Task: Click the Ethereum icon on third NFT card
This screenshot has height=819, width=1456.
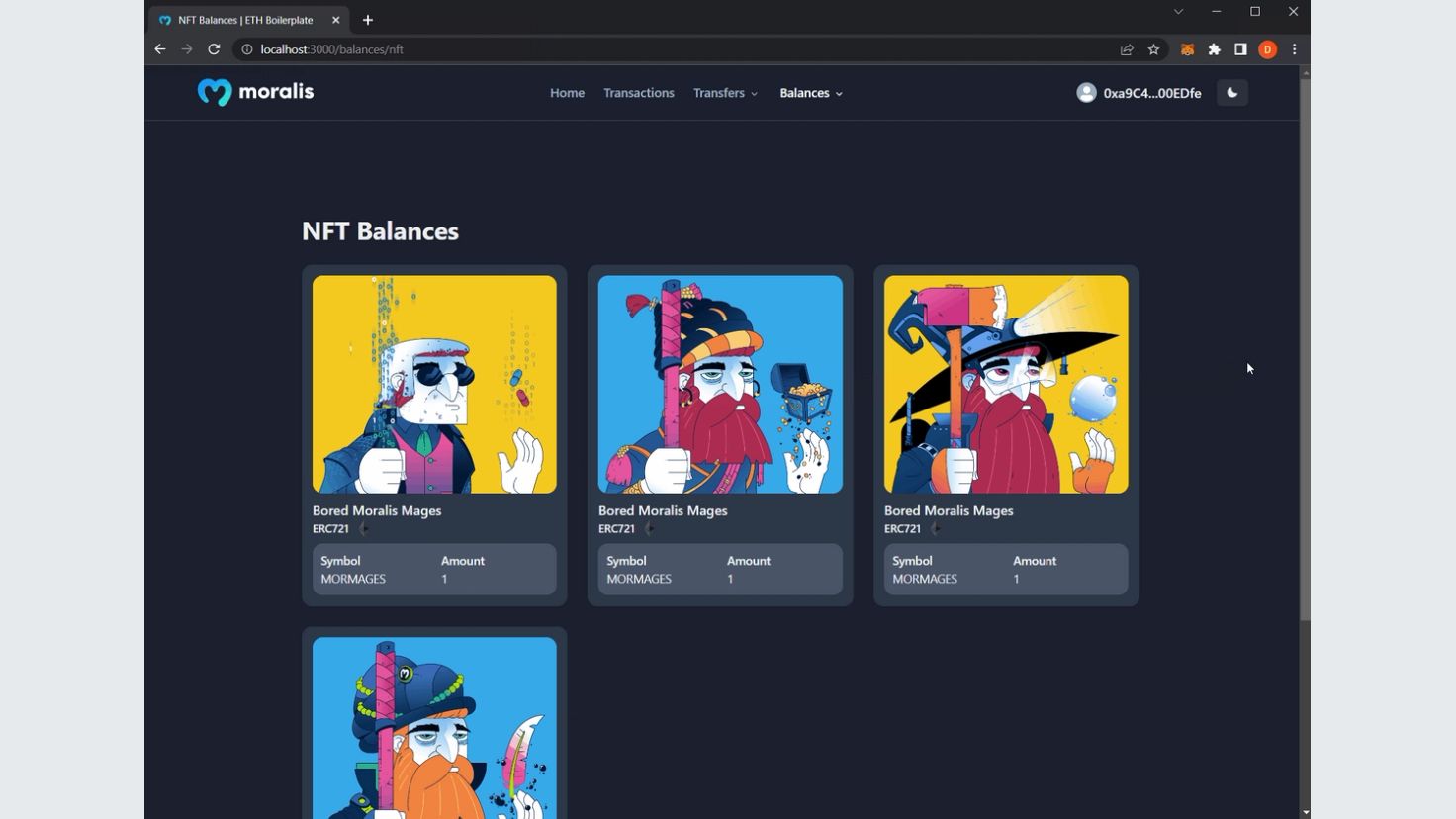Action: point(936,529)
